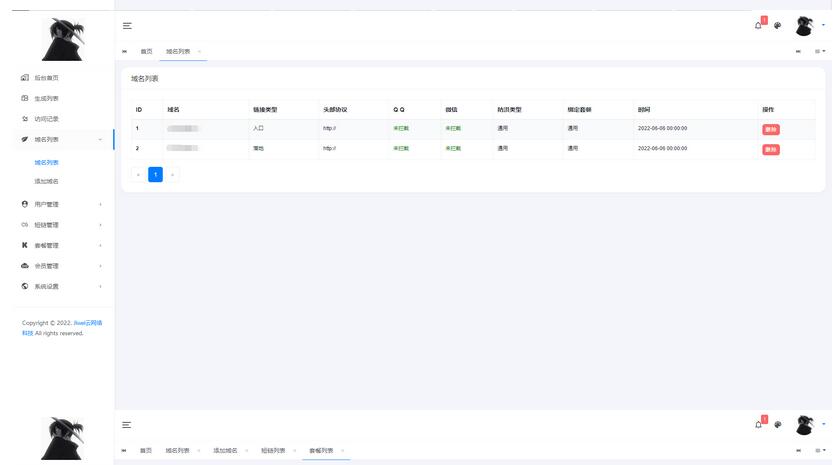Click the globe icon beside 系统设置

point(25,287)
